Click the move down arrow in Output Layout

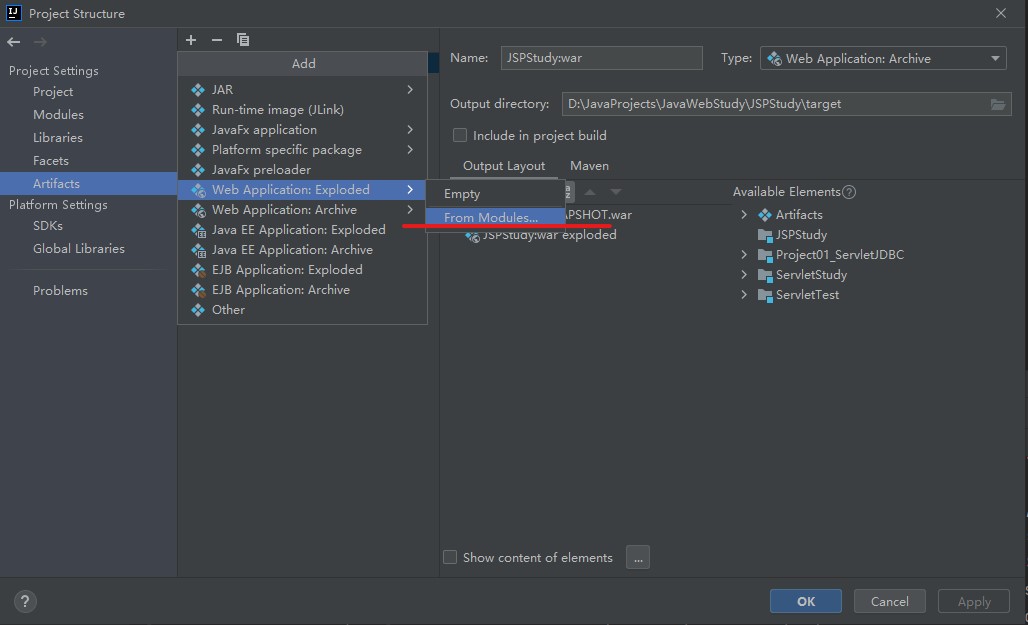click(x=616, y=192)
